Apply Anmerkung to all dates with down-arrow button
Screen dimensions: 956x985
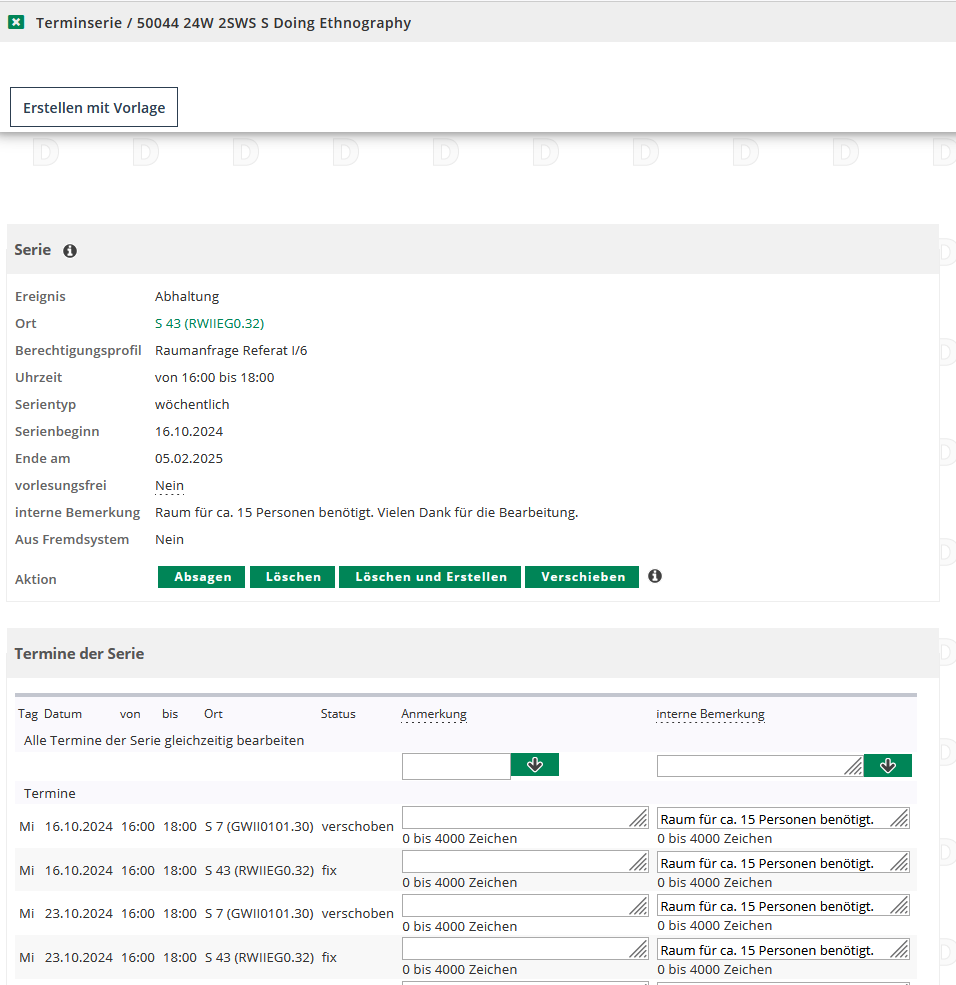(x=535, y=765)
